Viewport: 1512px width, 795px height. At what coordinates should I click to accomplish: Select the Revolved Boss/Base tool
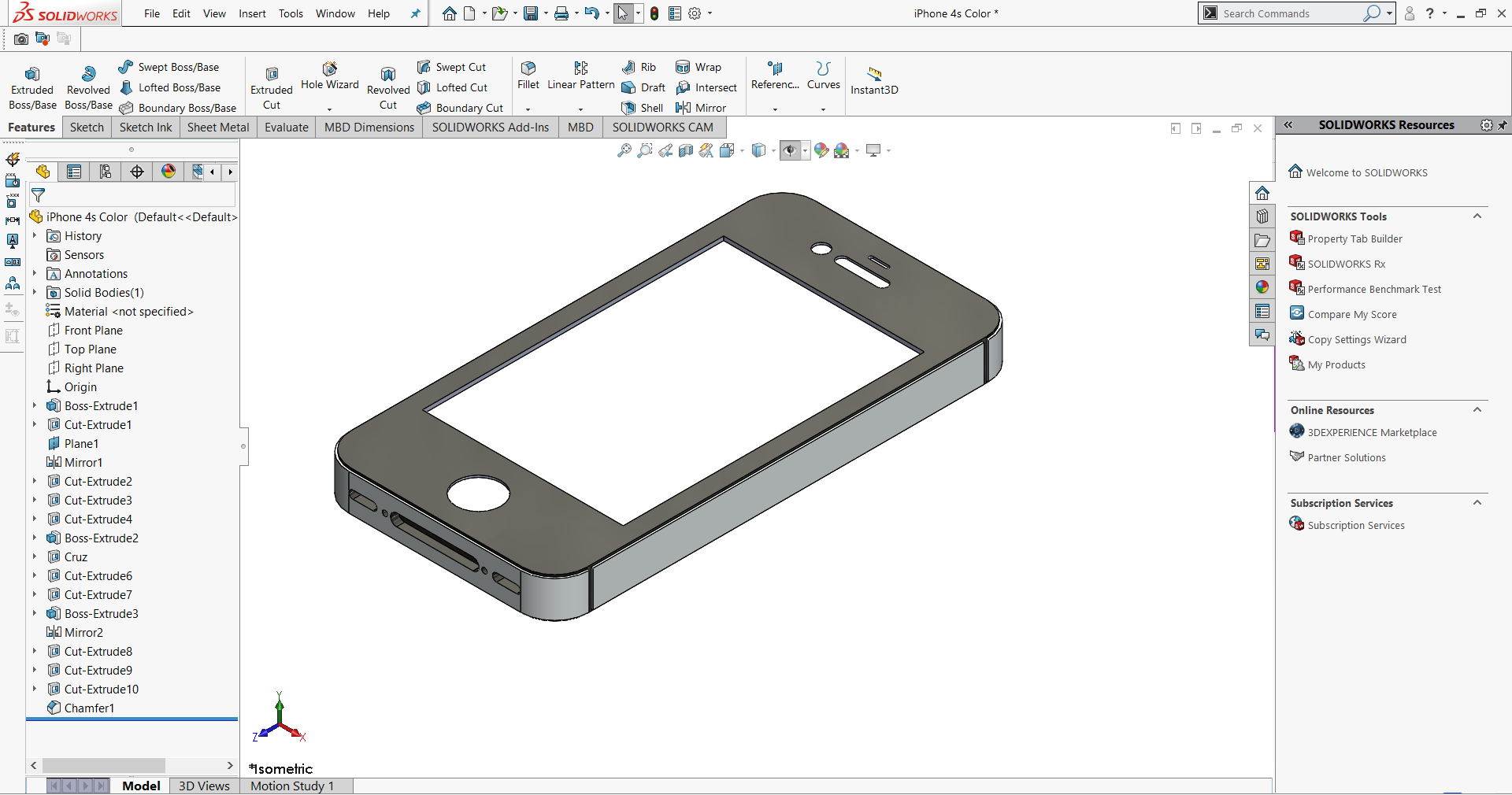tap(88, 87)
